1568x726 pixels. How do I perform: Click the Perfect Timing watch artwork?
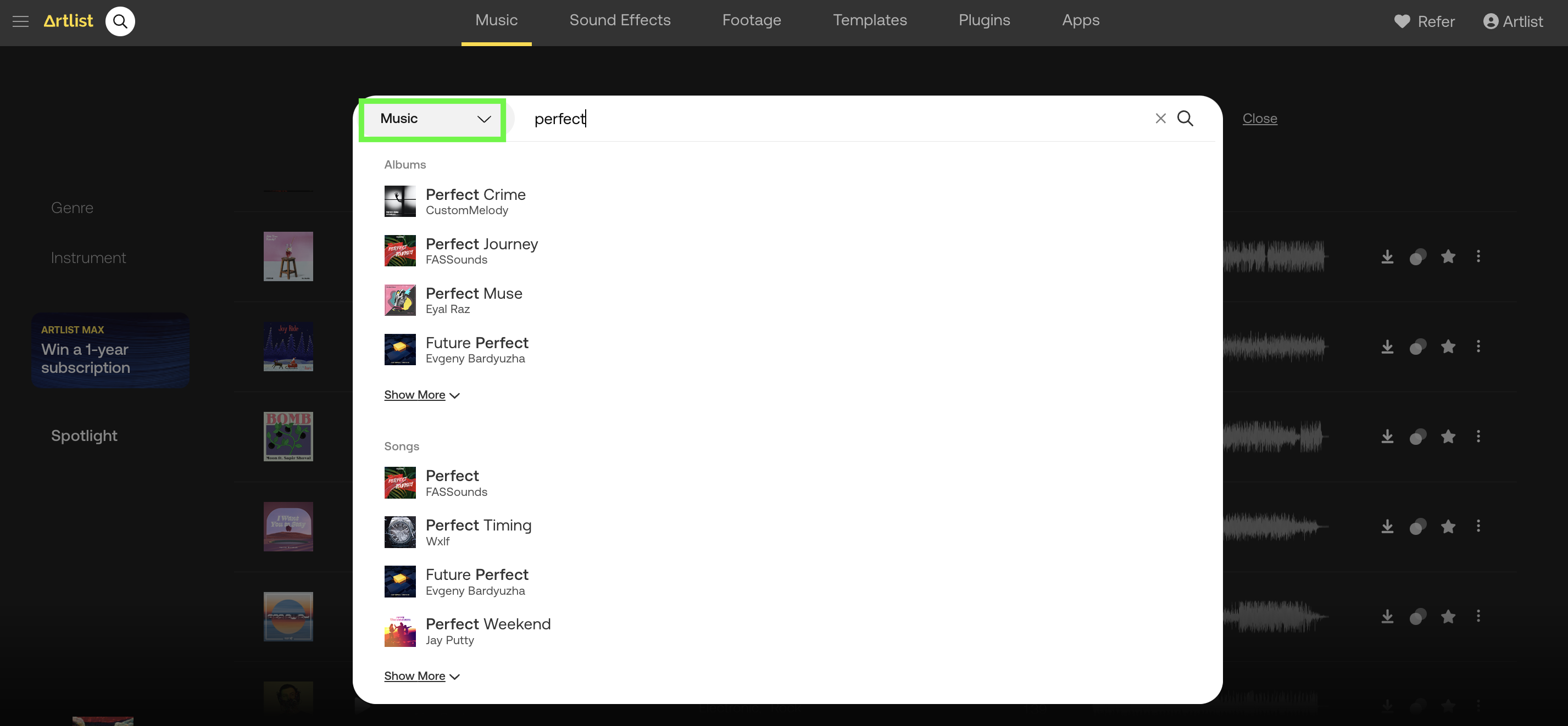(400, 532)
